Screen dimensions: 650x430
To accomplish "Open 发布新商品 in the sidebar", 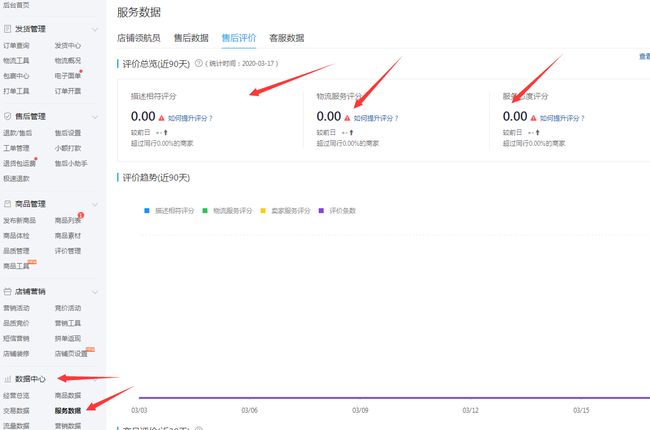I will pos(19,221).
